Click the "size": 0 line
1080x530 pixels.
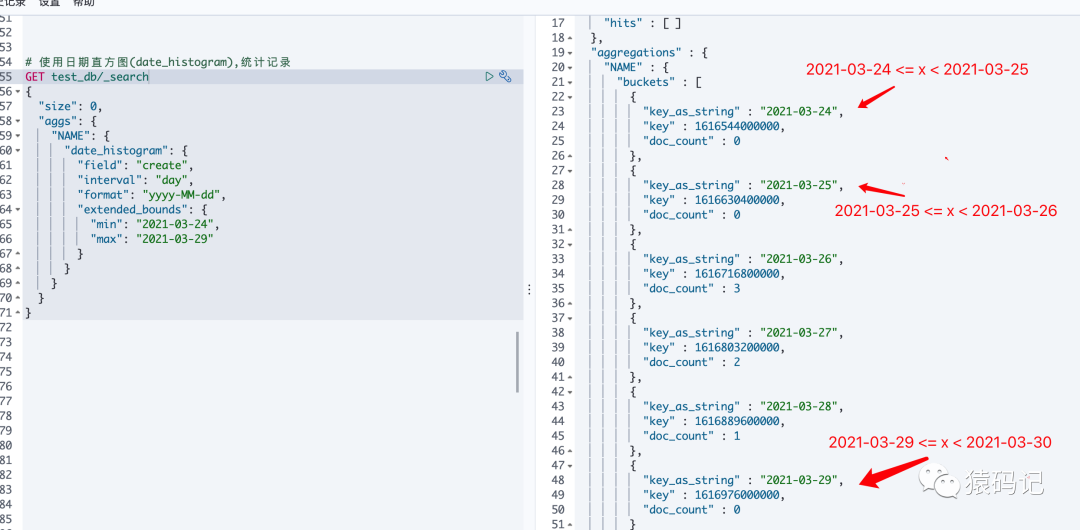(70, 106)
